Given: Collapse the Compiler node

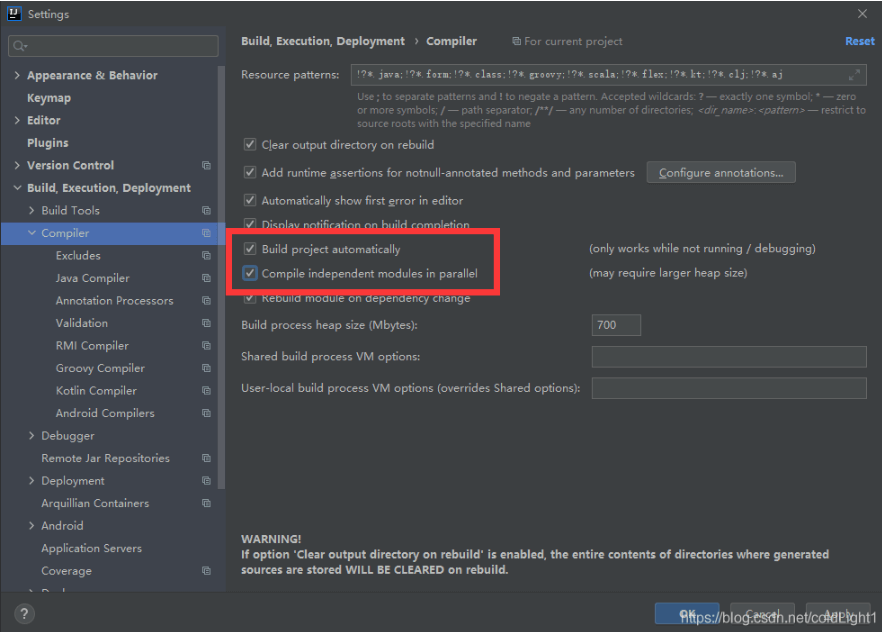Looking at the screenshot, I should tap(32, 233).
